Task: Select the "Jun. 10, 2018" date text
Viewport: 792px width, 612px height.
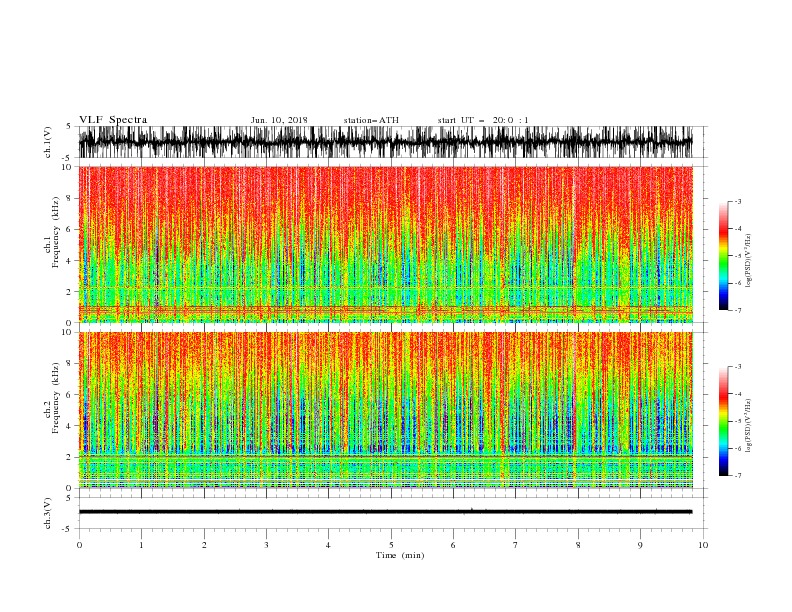Action: [279, 120]
